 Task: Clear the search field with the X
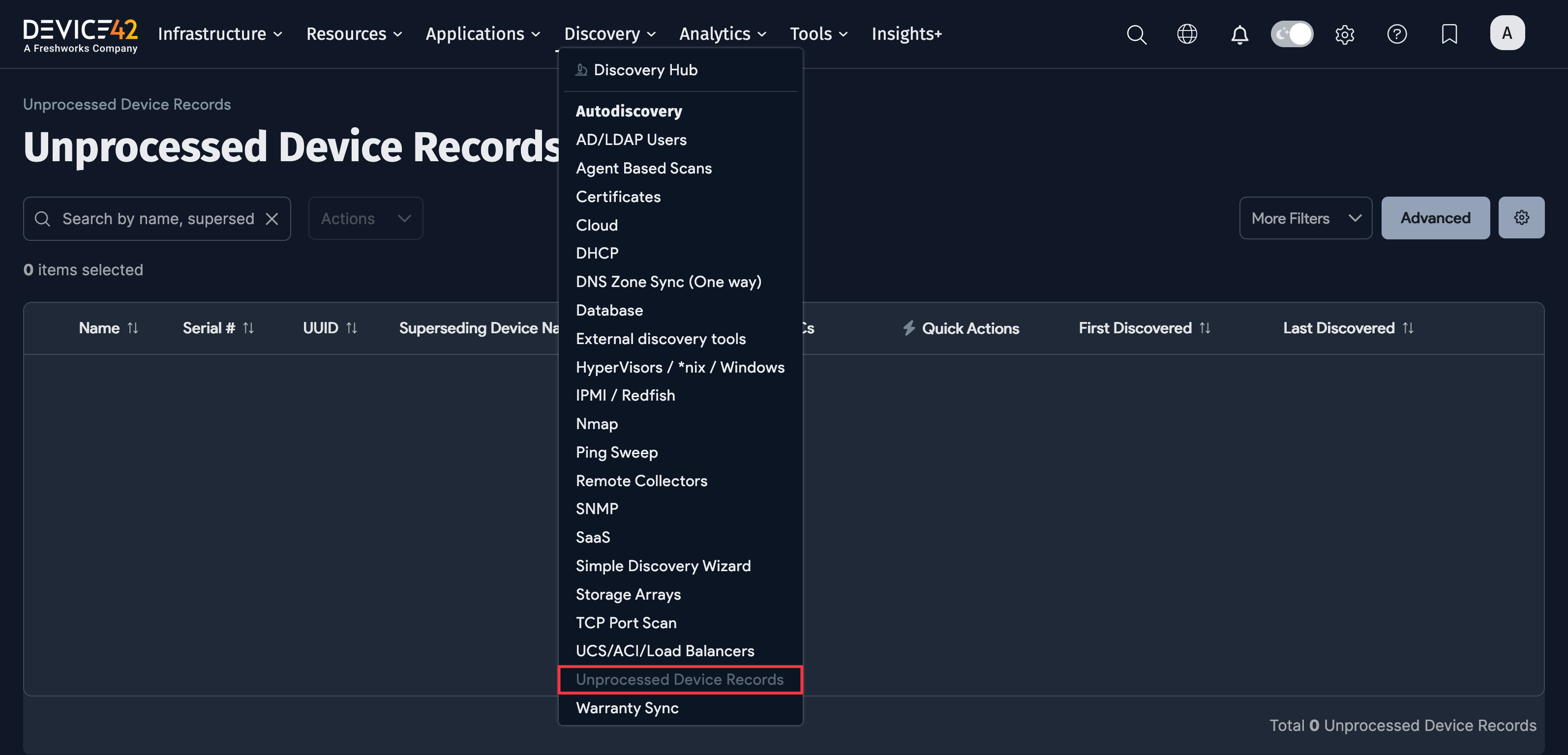(x=272, y=218)
